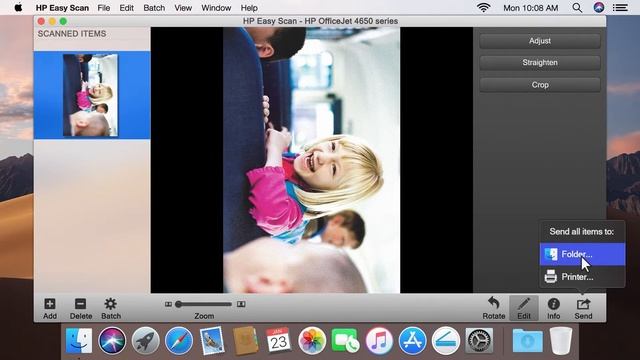Click the Delete toolbar icon

click(x=80, y=304)
